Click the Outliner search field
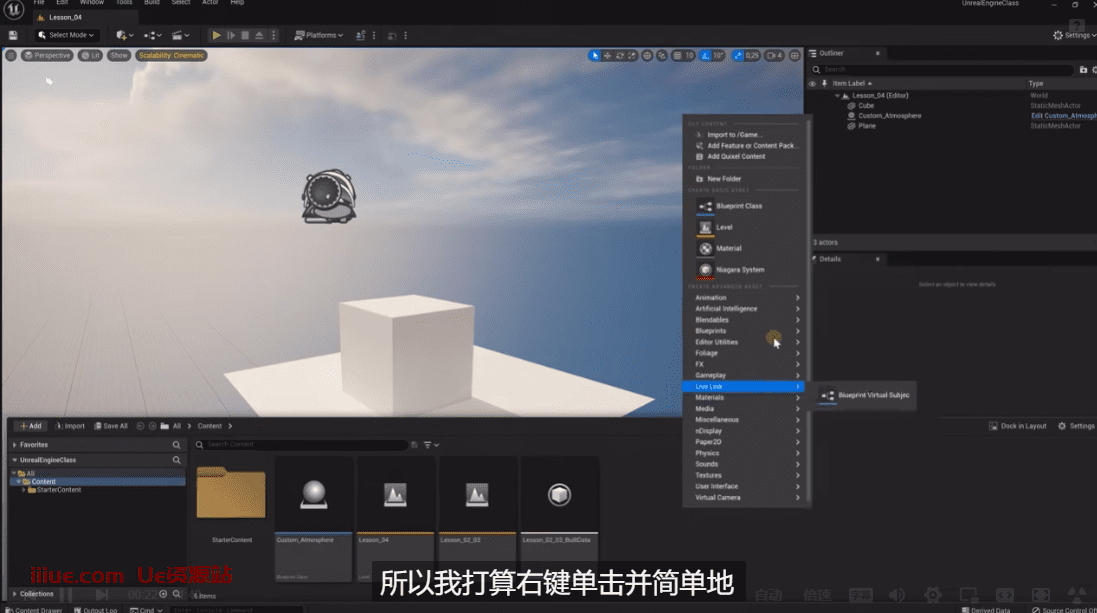This screenshot has width=1097, height=613. [945, 70]
